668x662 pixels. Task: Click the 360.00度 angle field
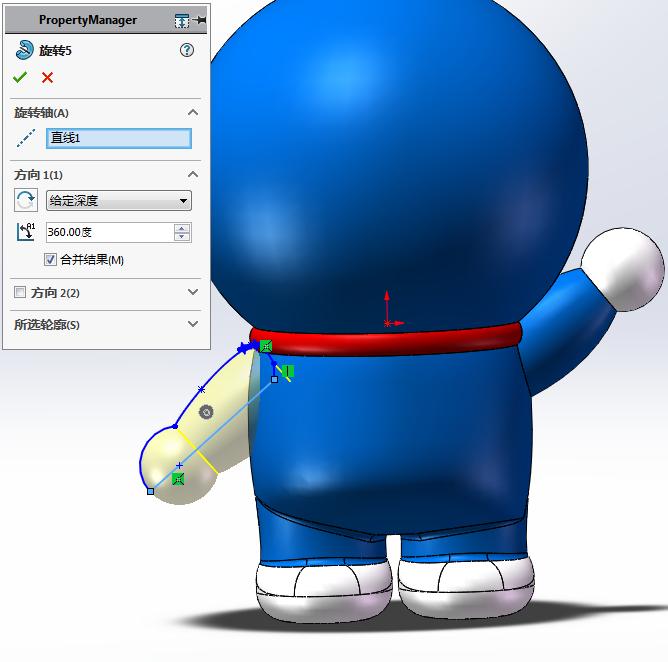click(x=109, y=232)
